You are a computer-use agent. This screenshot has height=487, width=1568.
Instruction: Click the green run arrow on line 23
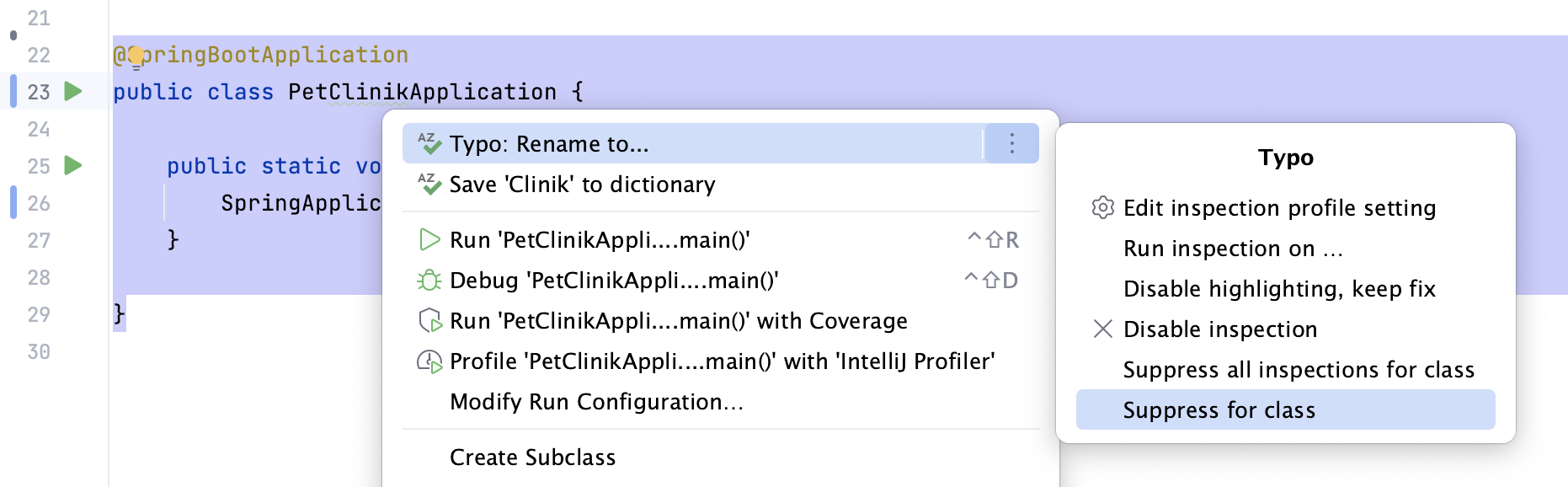73,91
